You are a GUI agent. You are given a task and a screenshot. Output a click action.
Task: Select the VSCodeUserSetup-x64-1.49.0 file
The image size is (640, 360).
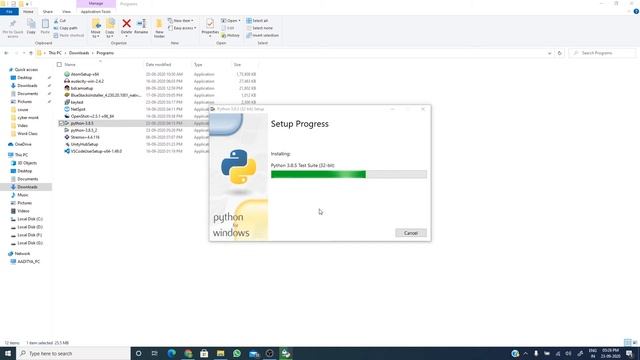tap(96, 151)
